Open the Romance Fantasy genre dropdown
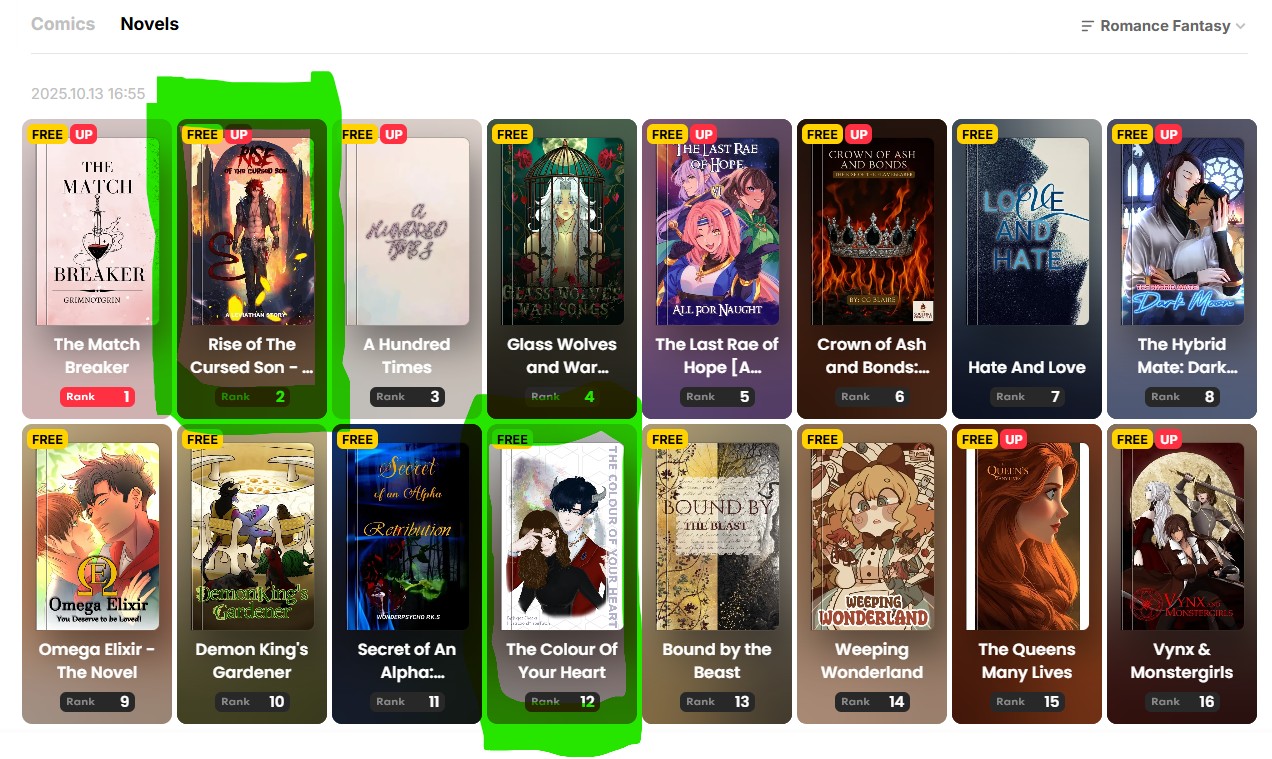This screenshot has width=1272, height=759. (1164, 26)
